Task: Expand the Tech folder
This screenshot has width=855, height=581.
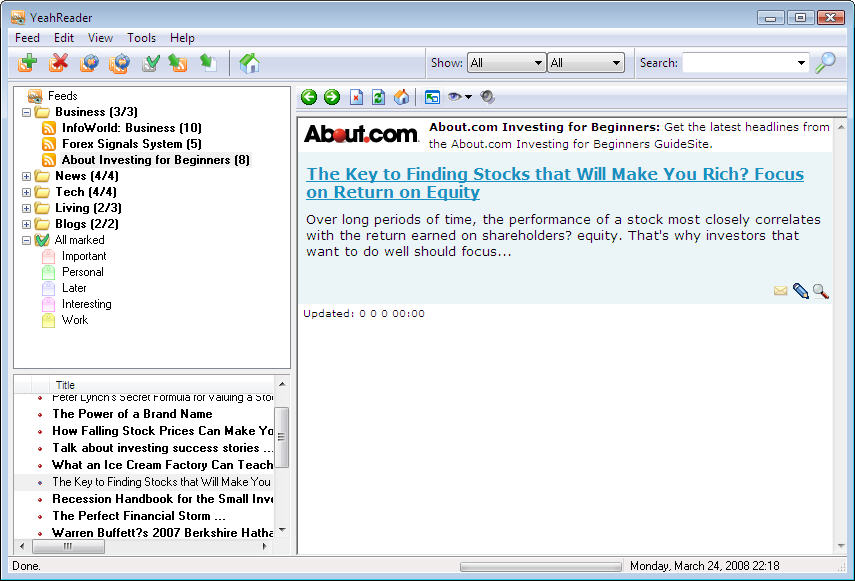Action: pos(26,192)
